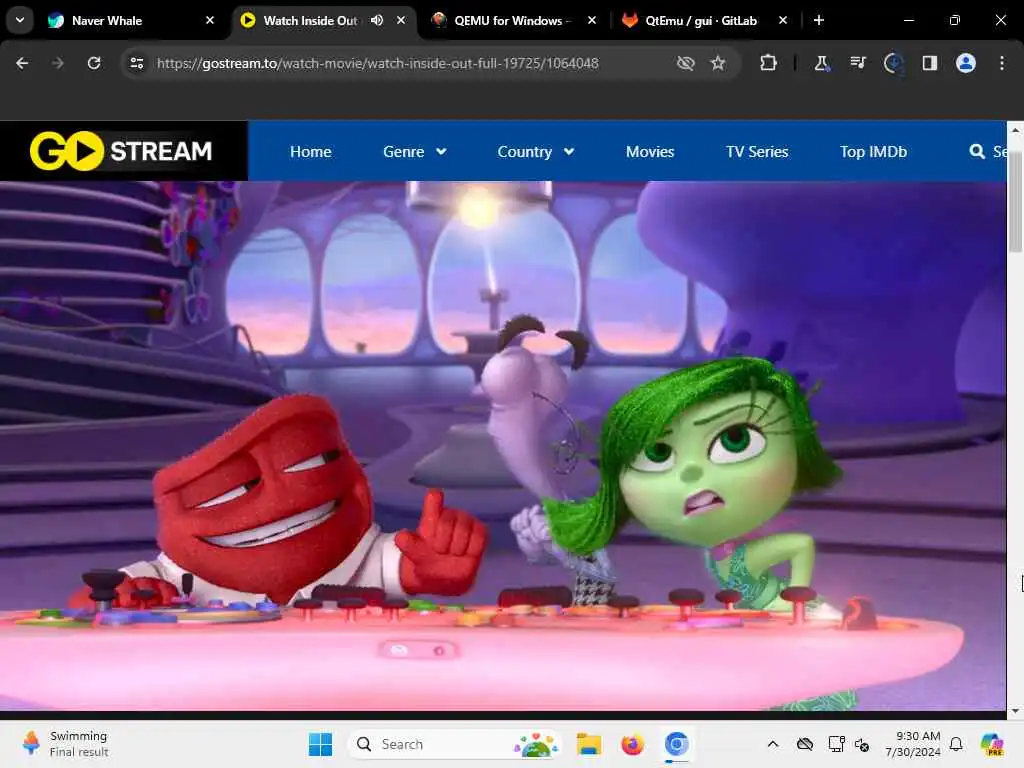Click the cloud sync tray icon
Image resolution: width=1024 pixels, height=768 pixels.
coord(805,744)
